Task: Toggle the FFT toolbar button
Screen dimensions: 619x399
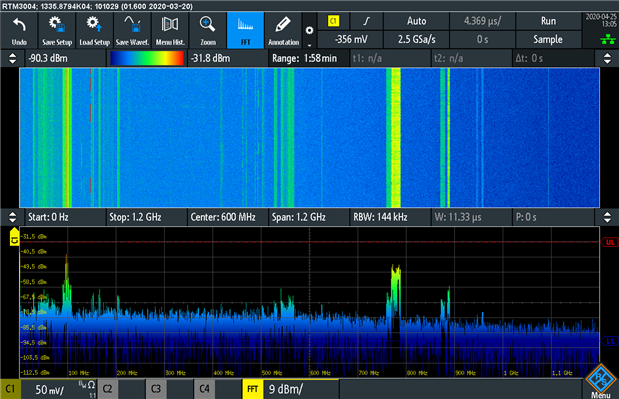Action: 245,31
